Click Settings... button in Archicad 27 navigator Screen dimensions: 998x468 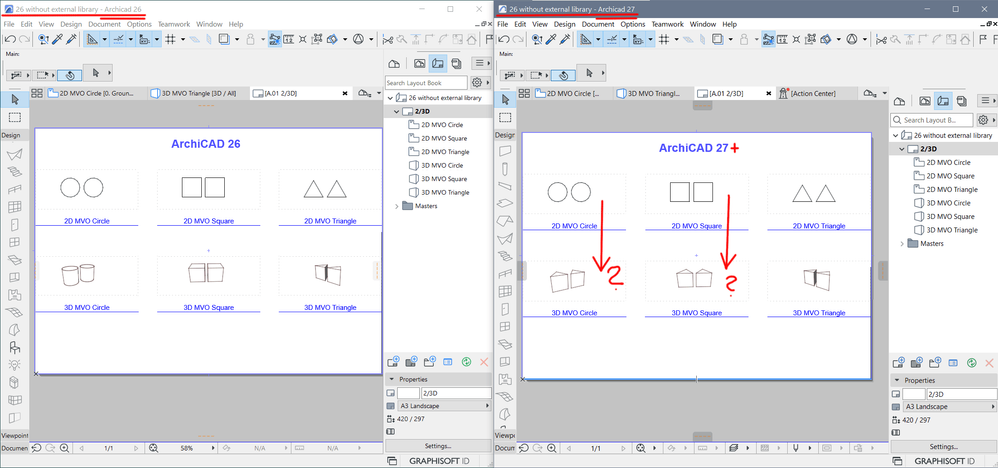pyautogui.click(x=944, y=446)
